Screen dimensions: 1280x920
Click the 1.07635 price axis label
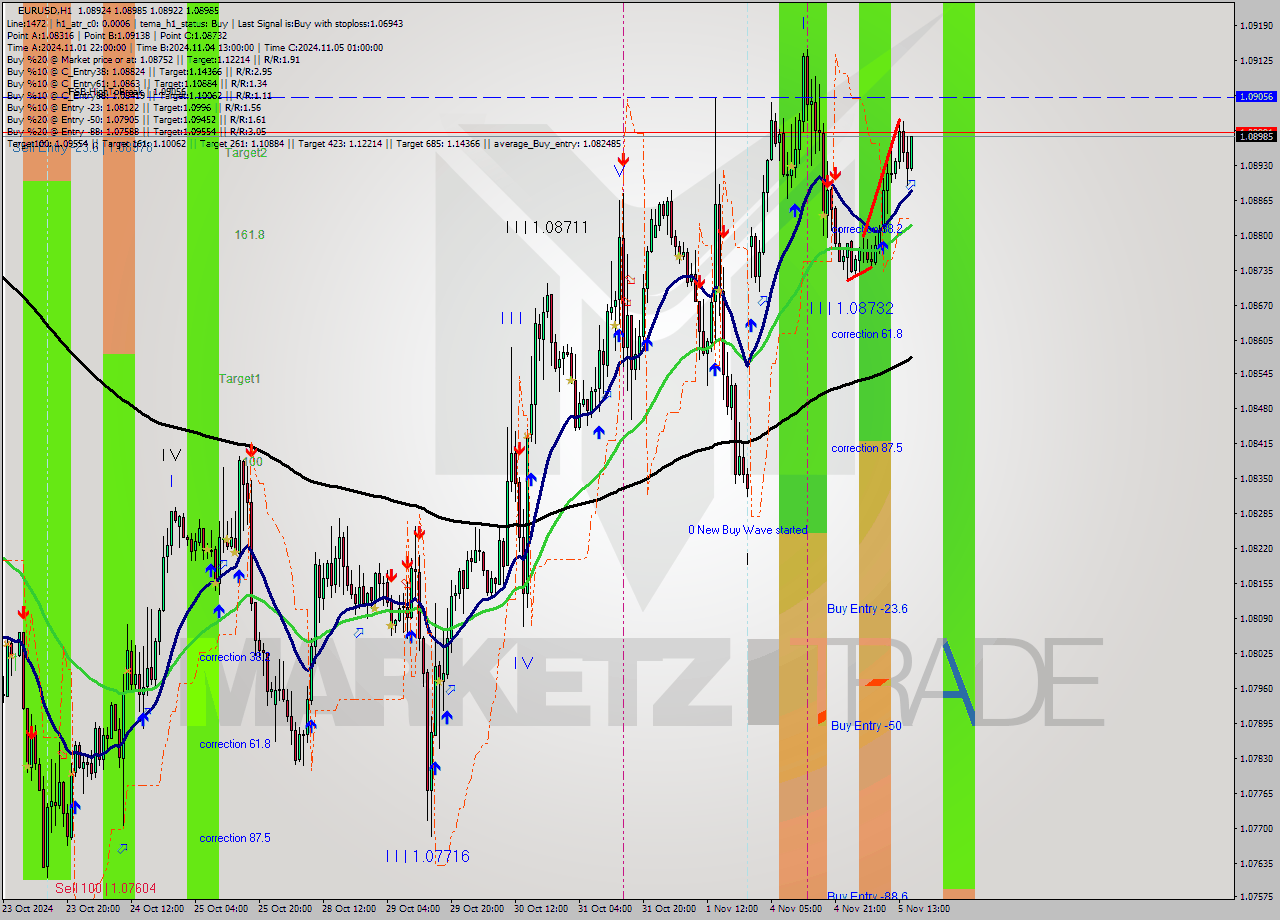pos(1256,862)
